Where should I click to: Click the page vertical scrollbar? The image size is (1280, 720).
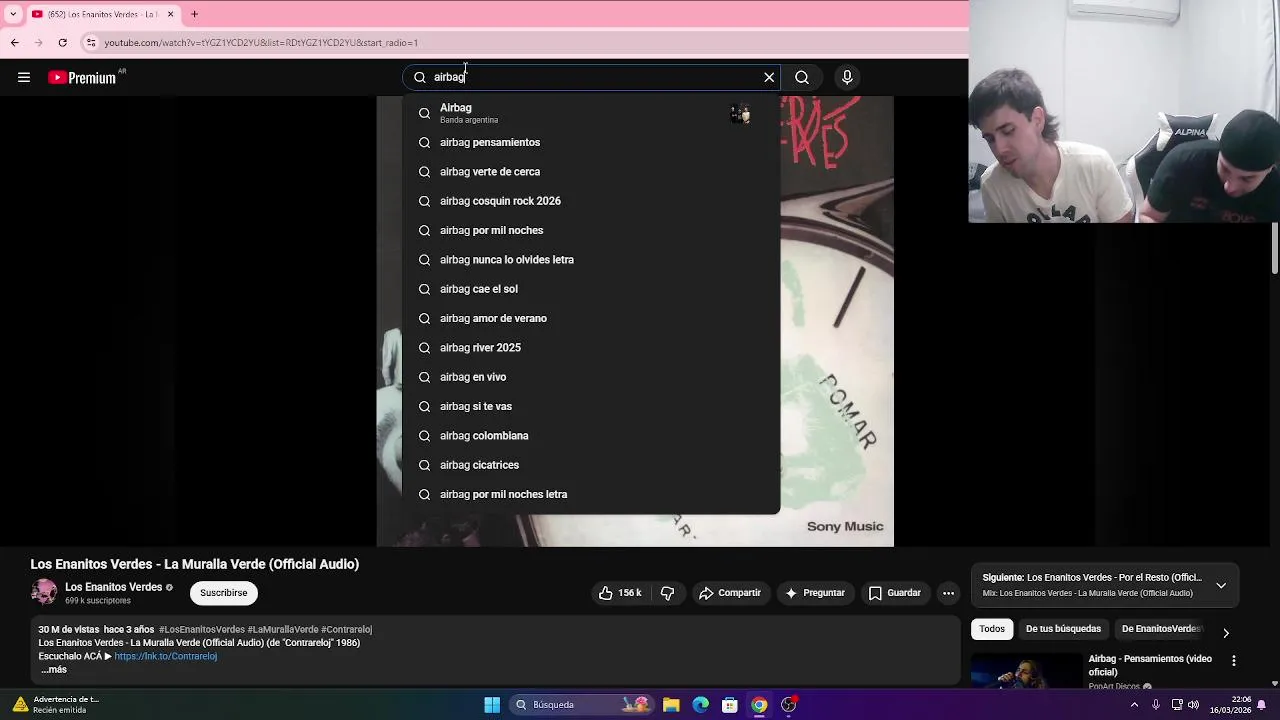[1275, 248]
